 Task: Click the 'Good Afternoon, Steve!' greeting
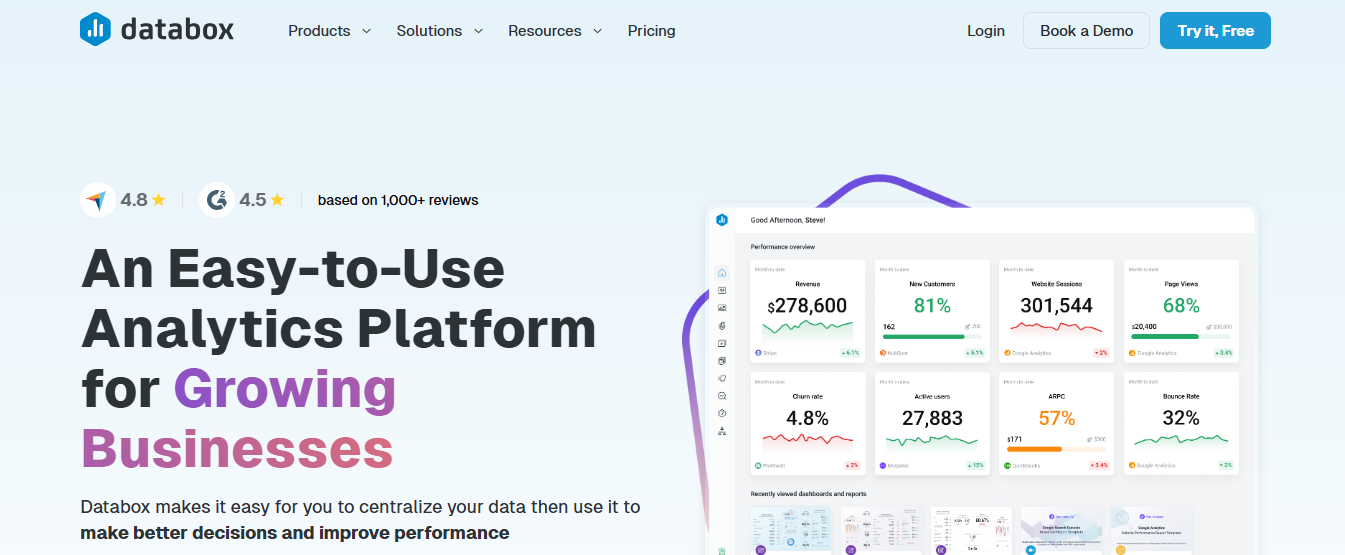click(788, 220)
